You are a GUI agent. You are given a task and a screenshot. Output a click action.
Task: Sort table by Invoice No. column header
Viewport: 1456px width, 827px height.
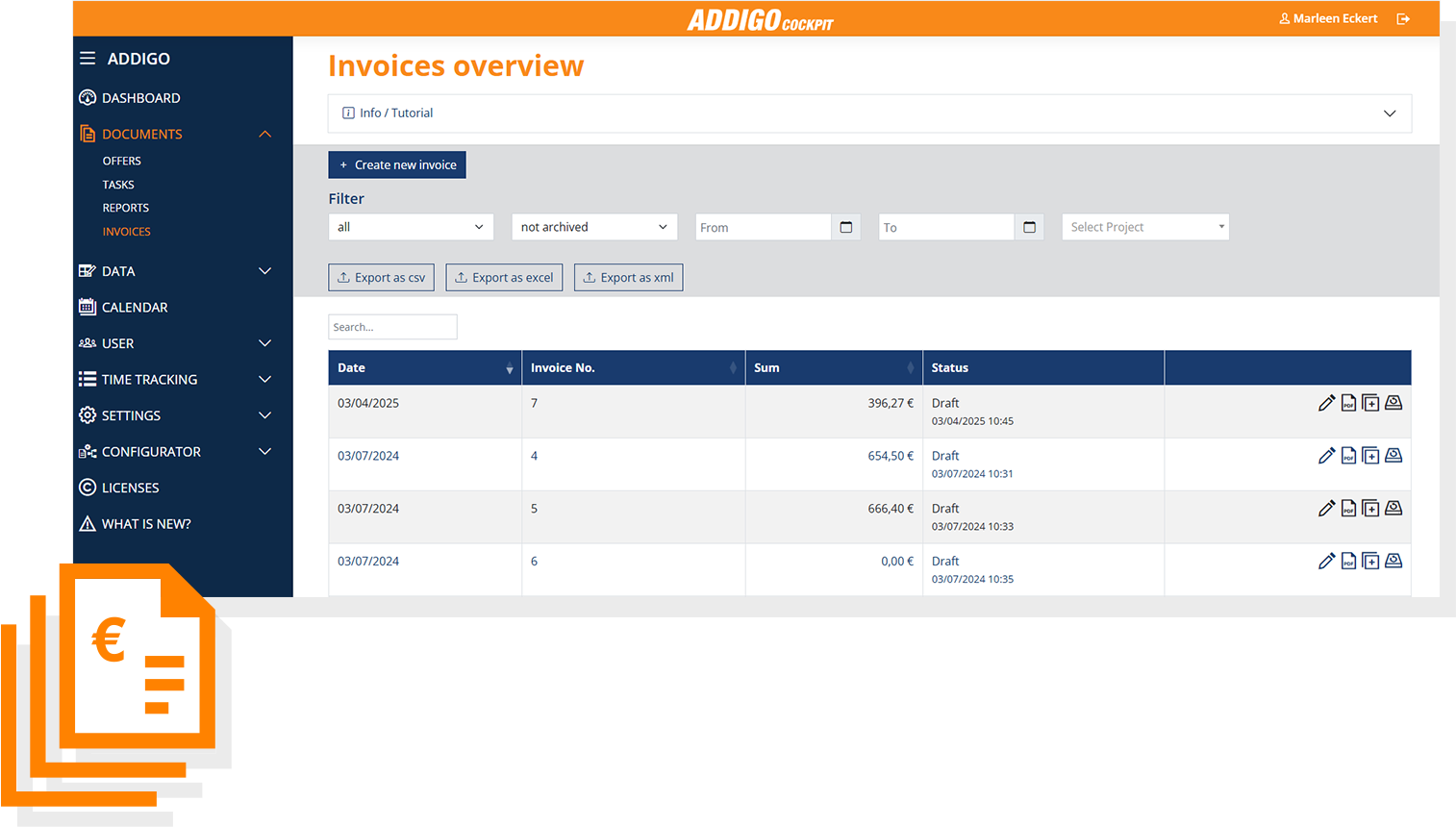point(634,368)
